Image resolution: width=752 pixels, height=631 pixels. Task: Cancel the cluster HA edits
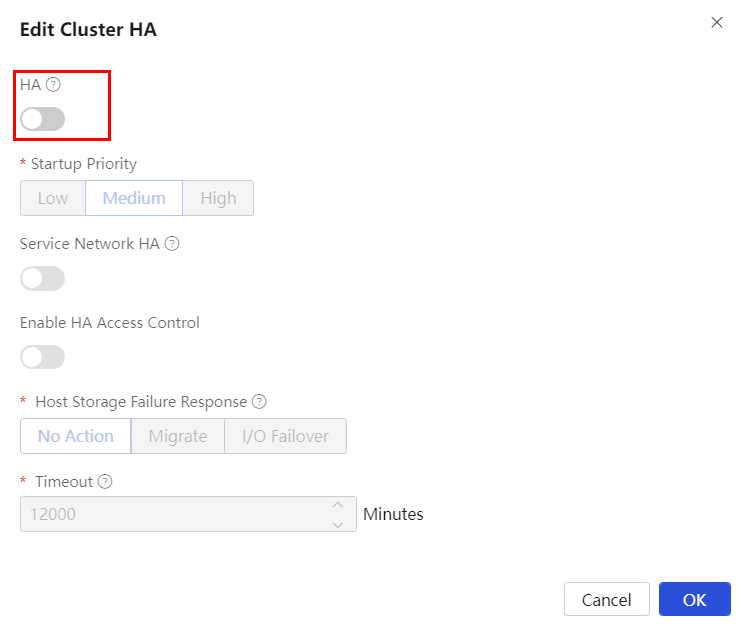click(x=607, y=599)
